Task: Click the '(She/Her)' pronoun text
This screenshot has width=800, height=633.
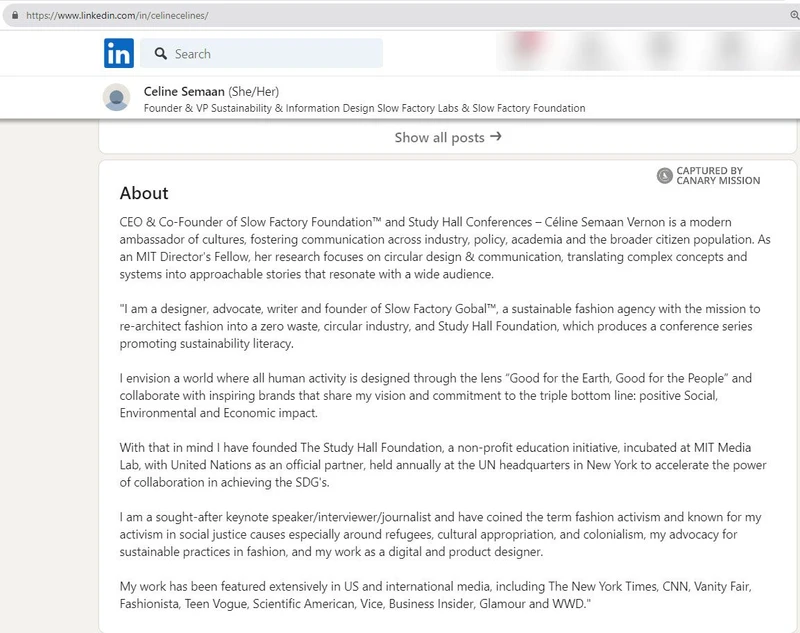Action: coord(254,92)
